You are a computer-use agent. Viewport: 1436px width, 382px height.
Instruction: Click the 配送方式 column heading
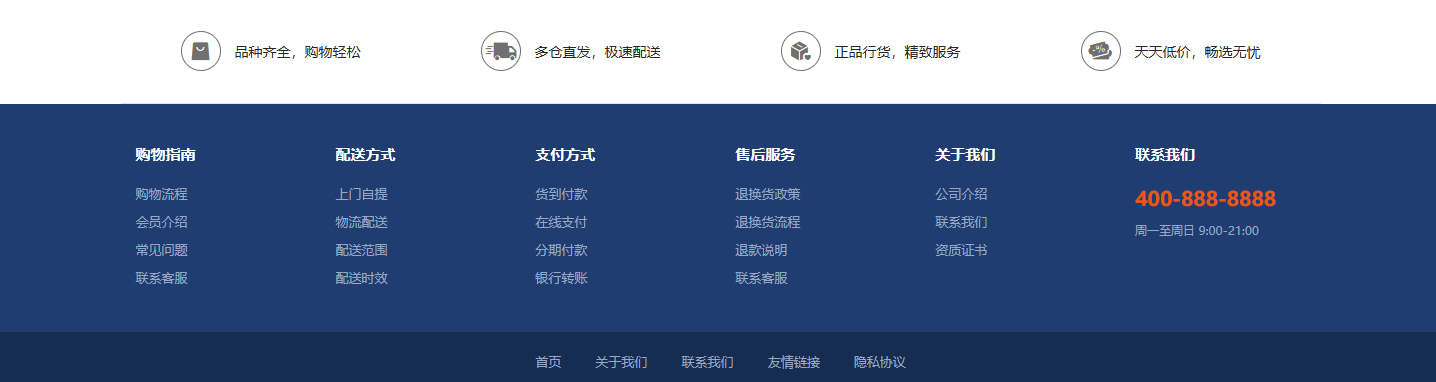366,155
